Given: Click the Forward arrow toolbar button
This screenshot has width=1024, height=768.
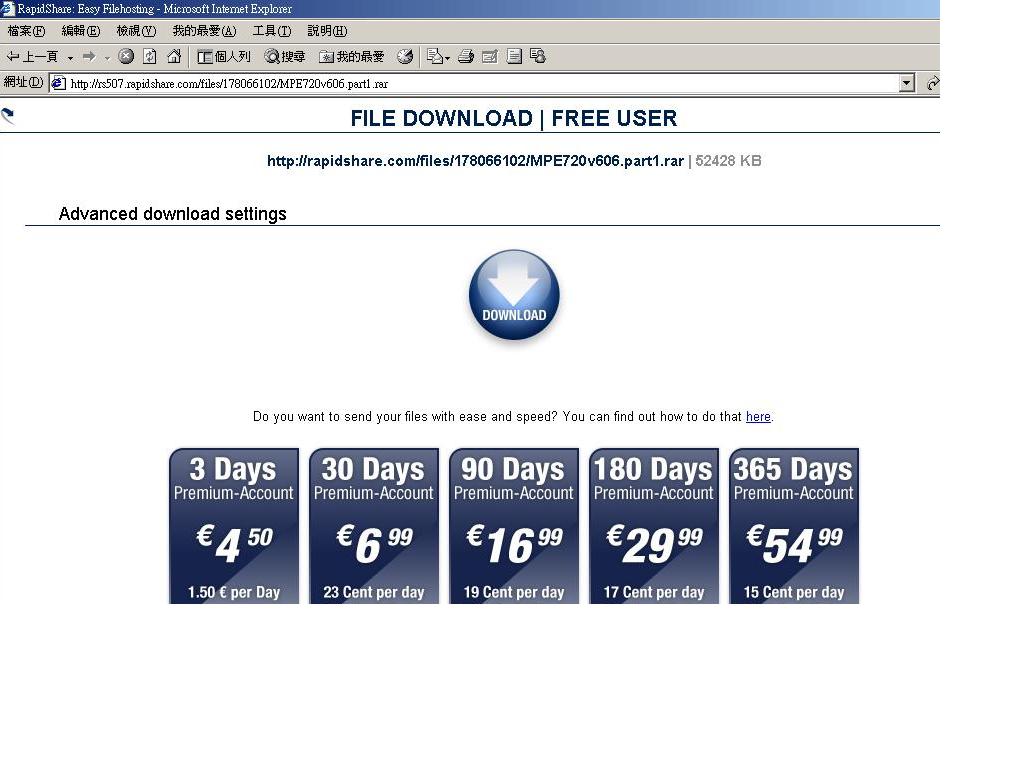Looking at the screenshot, I should click(x=89, y=57).
